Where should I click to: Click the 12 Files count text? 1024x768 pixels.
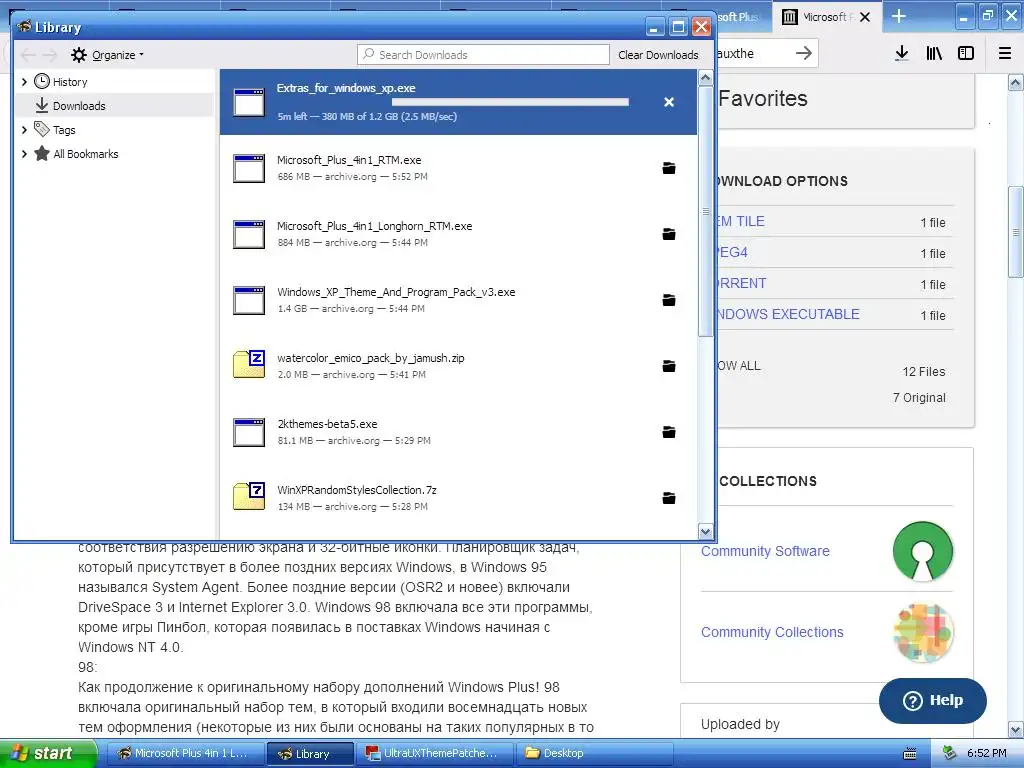pyautogui.click(x=923, y=372)
